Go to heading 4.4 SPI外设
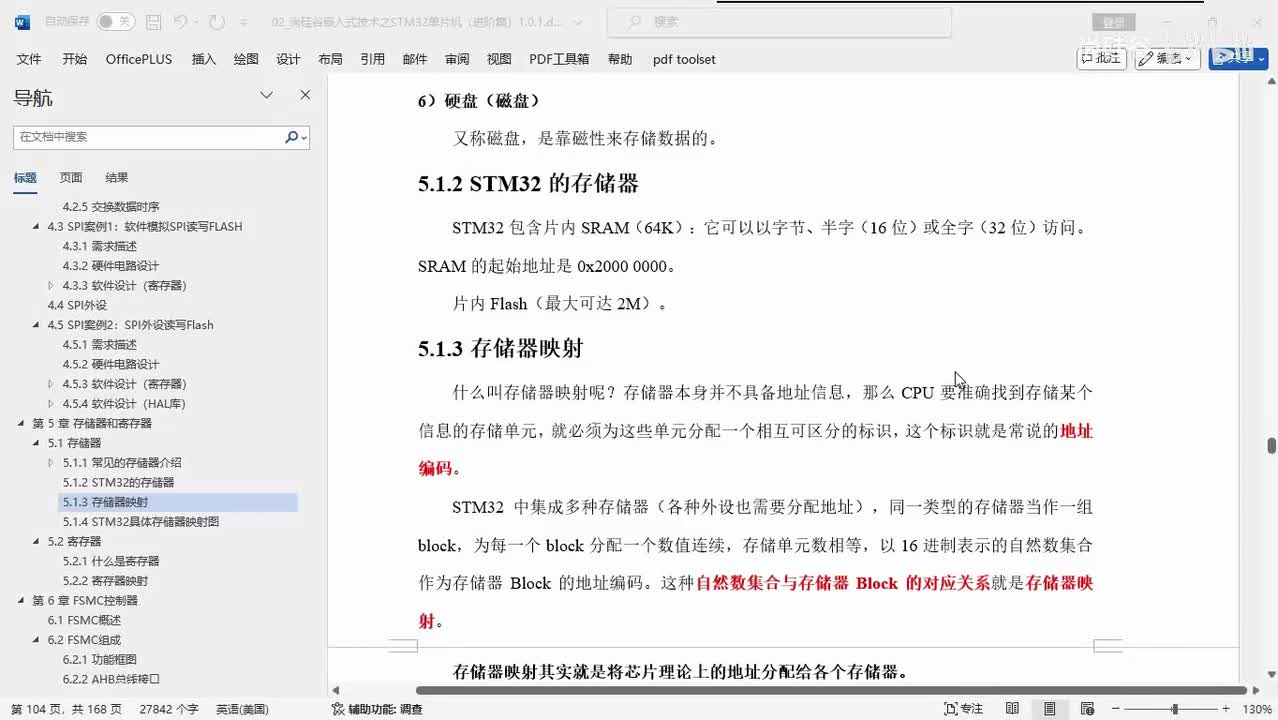Image resolution: width=1278 pixels, height=720 pixels. (x=77, y=305)
